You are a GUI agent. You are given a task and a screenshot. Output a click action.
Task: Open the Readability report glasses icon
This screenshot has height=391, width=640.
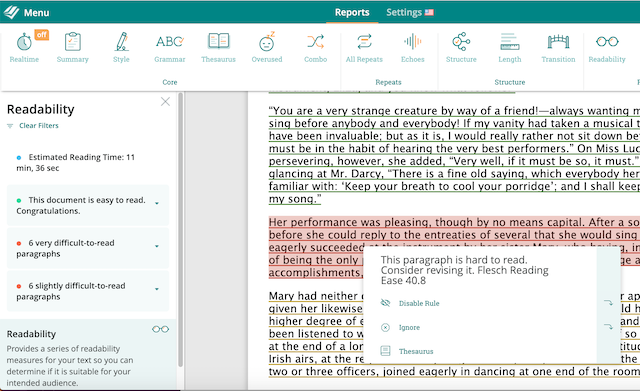(x=607, y=42)
